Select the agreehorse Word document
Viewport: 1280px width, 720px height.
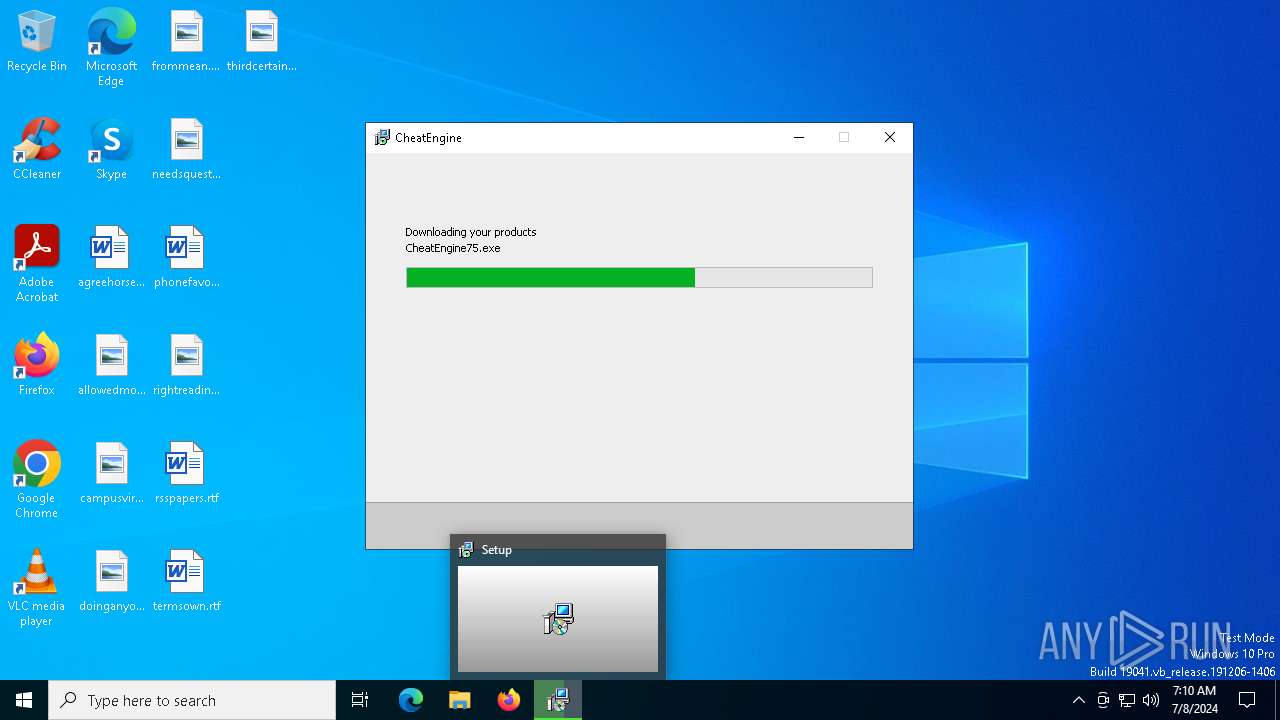111,257
